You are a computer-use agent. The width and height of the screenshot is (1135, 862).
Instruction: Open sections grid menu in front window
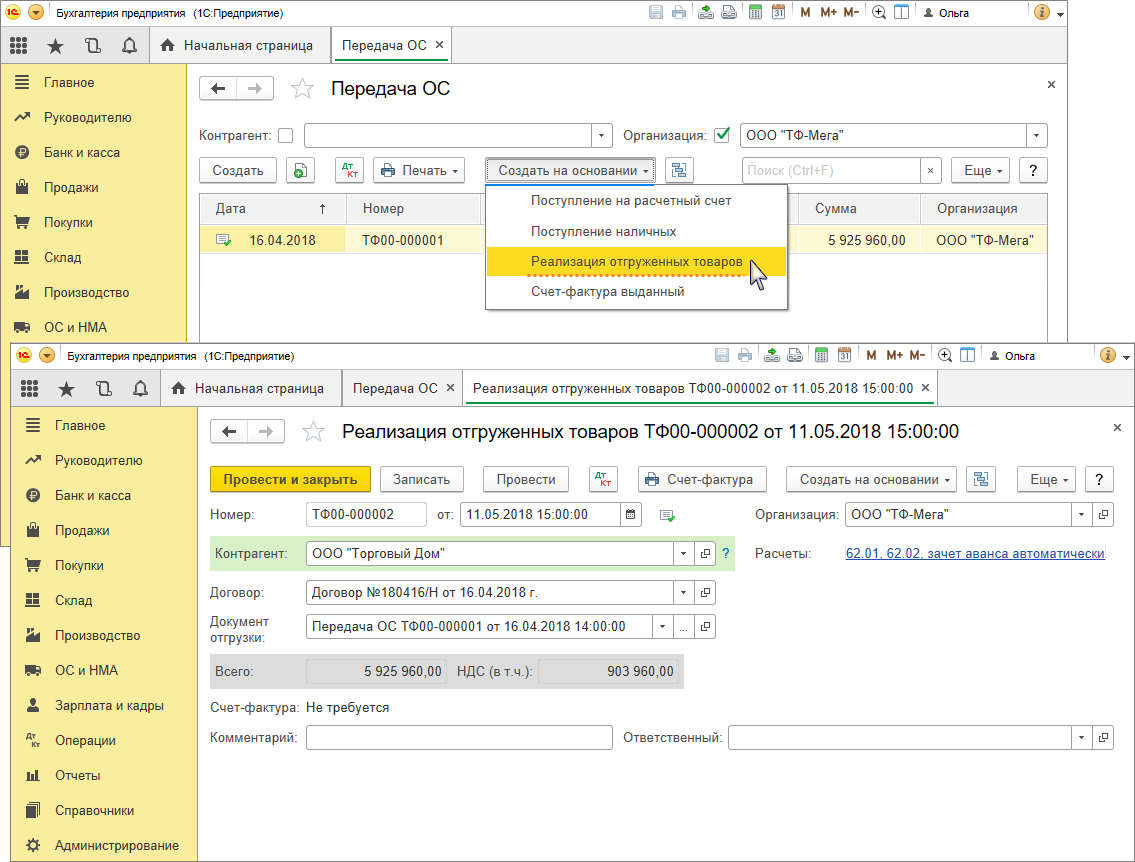pos(30,389)
